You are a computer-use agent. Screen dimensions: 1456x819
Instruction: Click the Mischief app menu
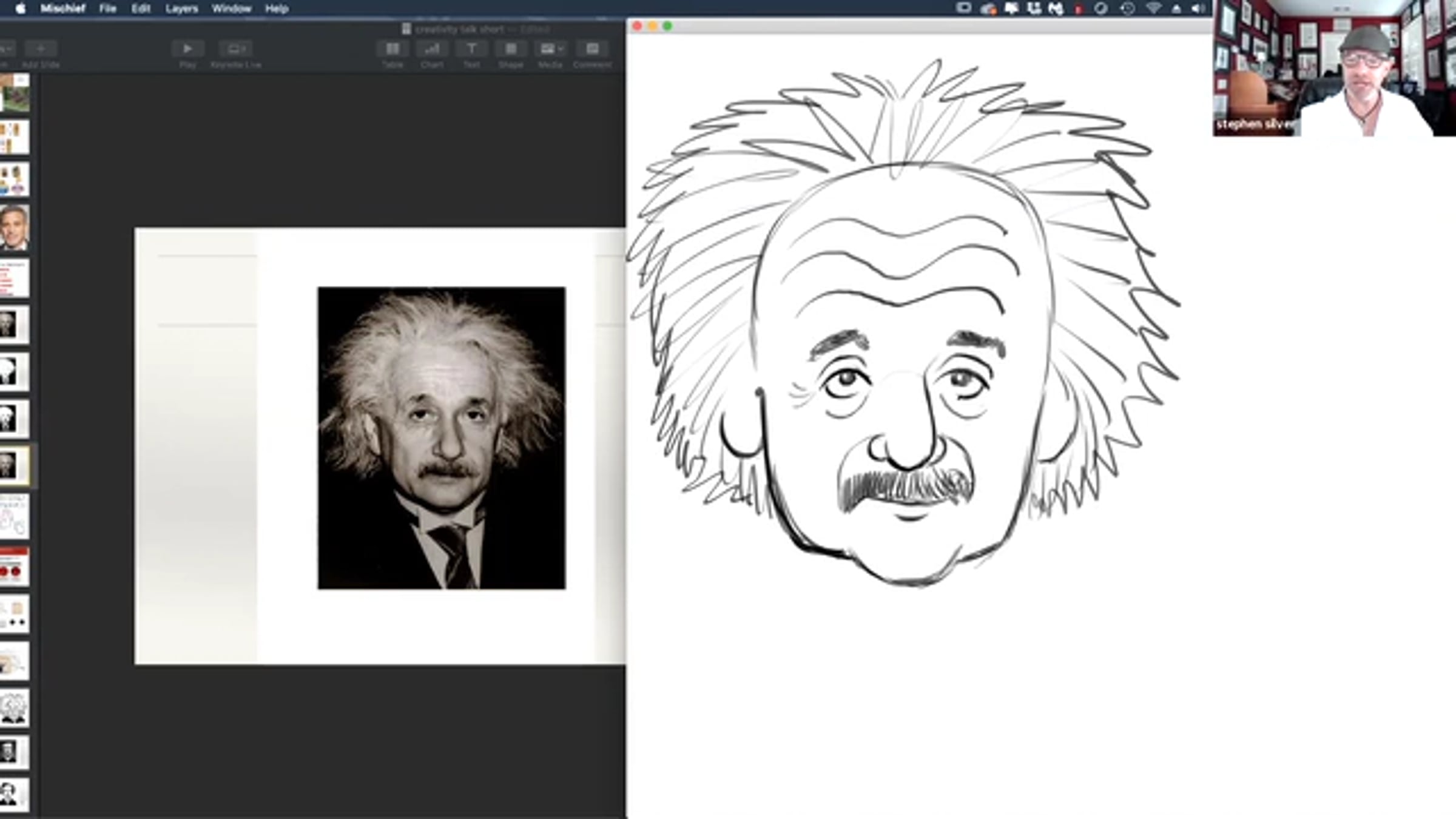click(x=62, y=8)
